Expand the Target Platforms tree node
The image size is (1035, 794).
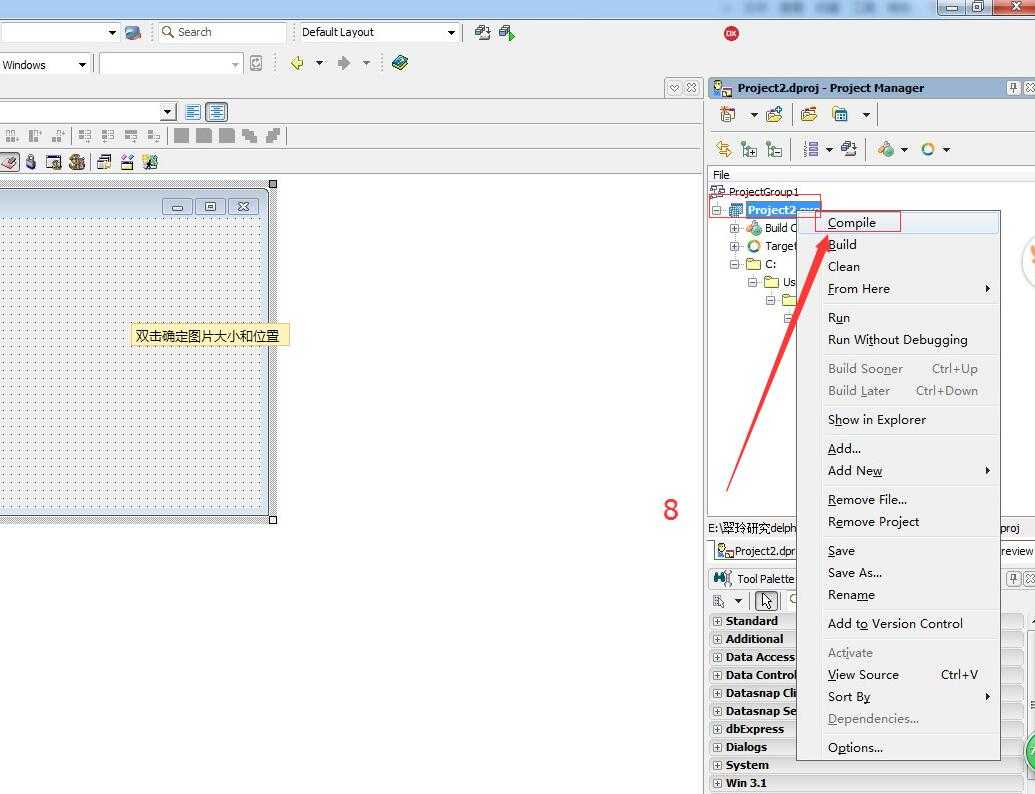tap(735, 246)
